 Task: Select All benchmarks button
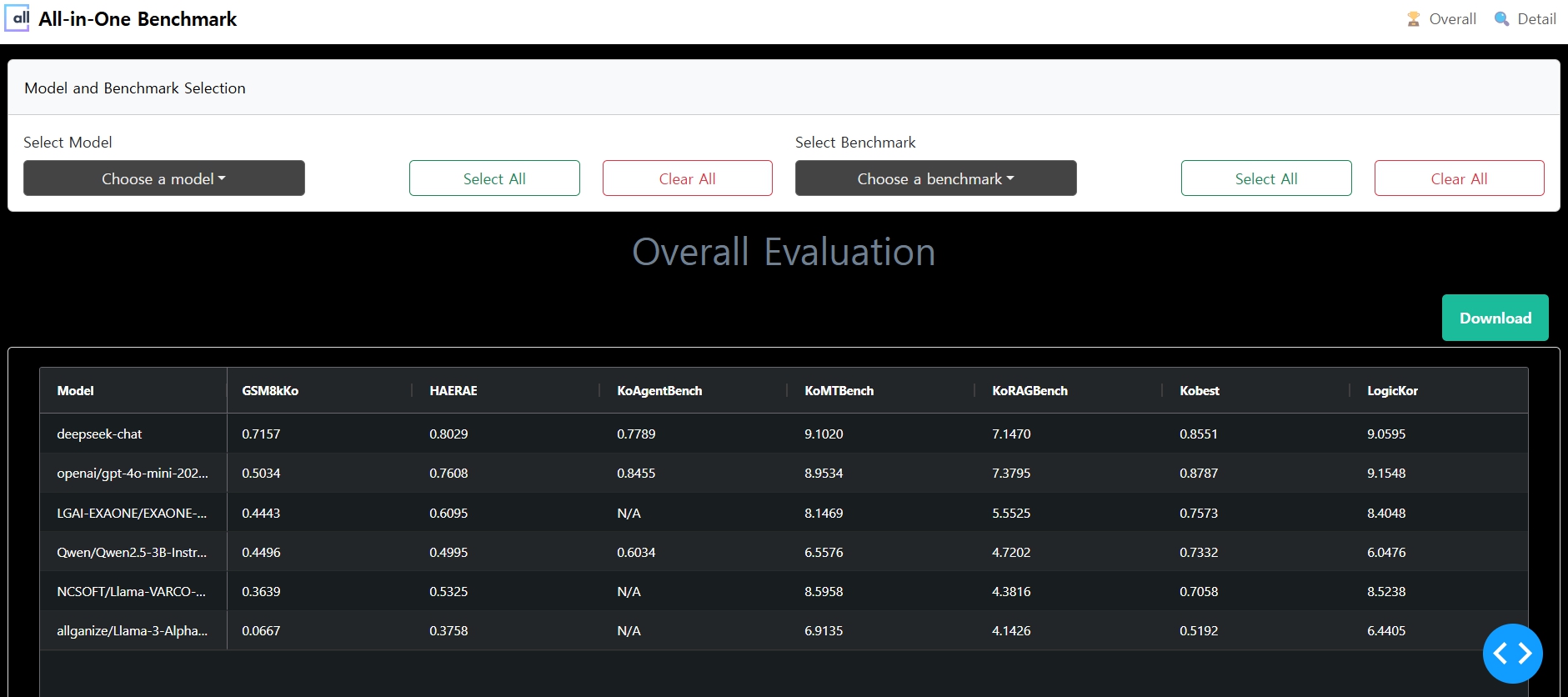pyautogui.click(x=1265, y=178)
